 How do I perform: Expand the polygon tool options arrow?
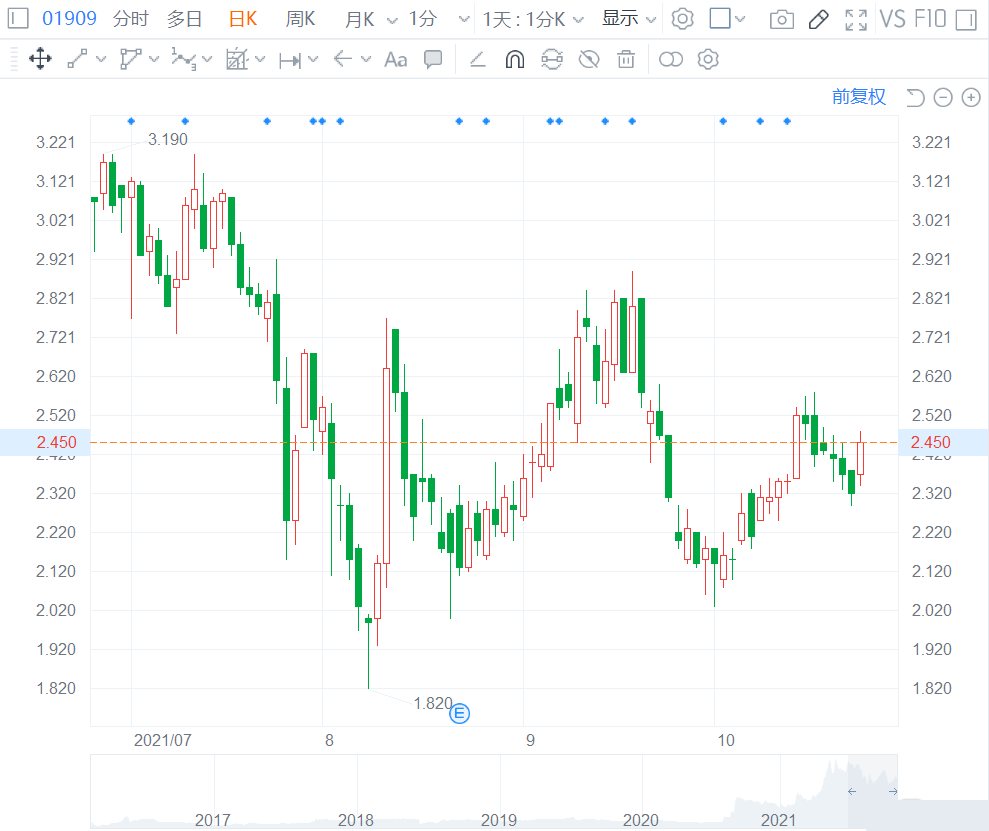(154, 59)
